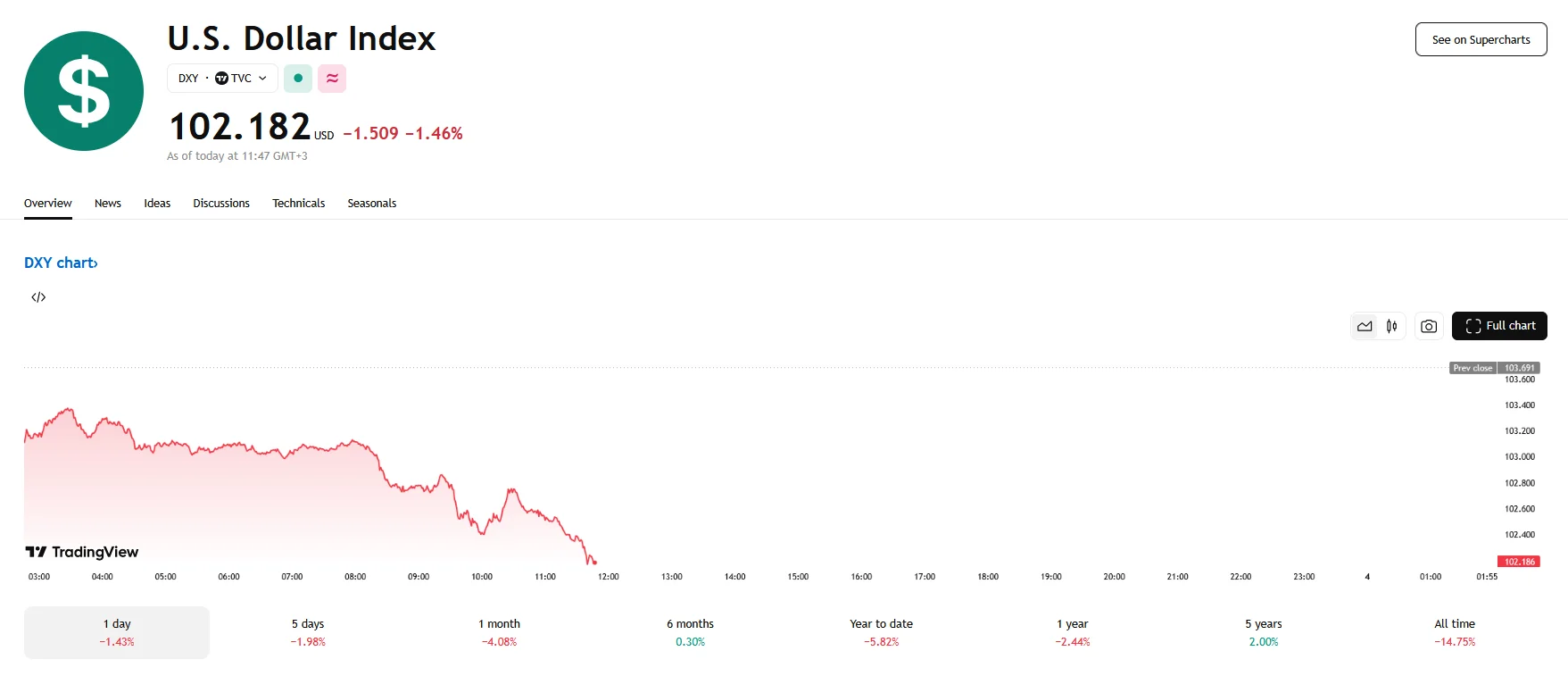Click the pink approximate-data indicator icon
The image size is (1568, 676).
pyautogui.click(x=332, y=79)
